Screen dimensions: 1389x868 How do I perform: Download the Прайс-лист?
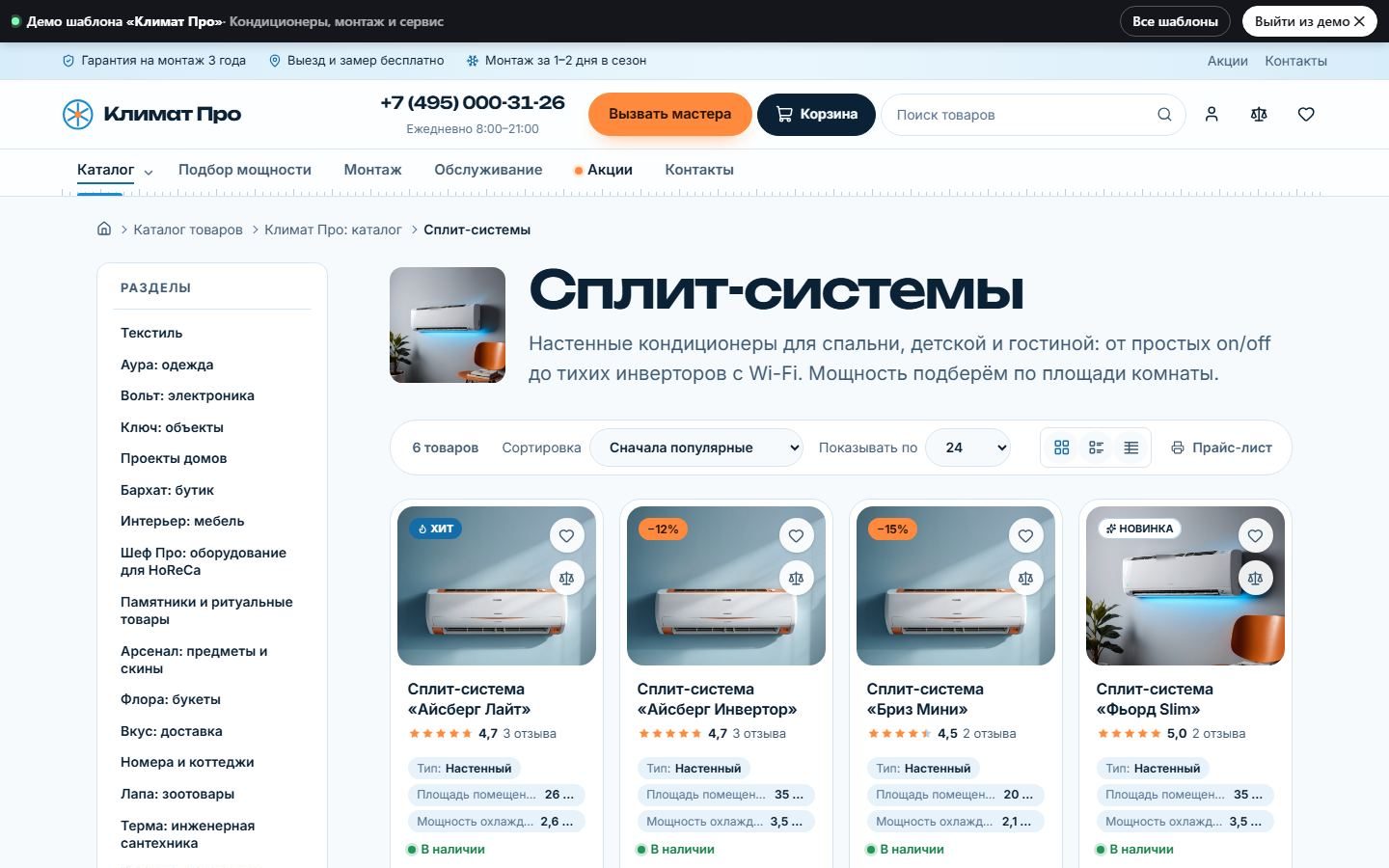(x=1221, y=448)
